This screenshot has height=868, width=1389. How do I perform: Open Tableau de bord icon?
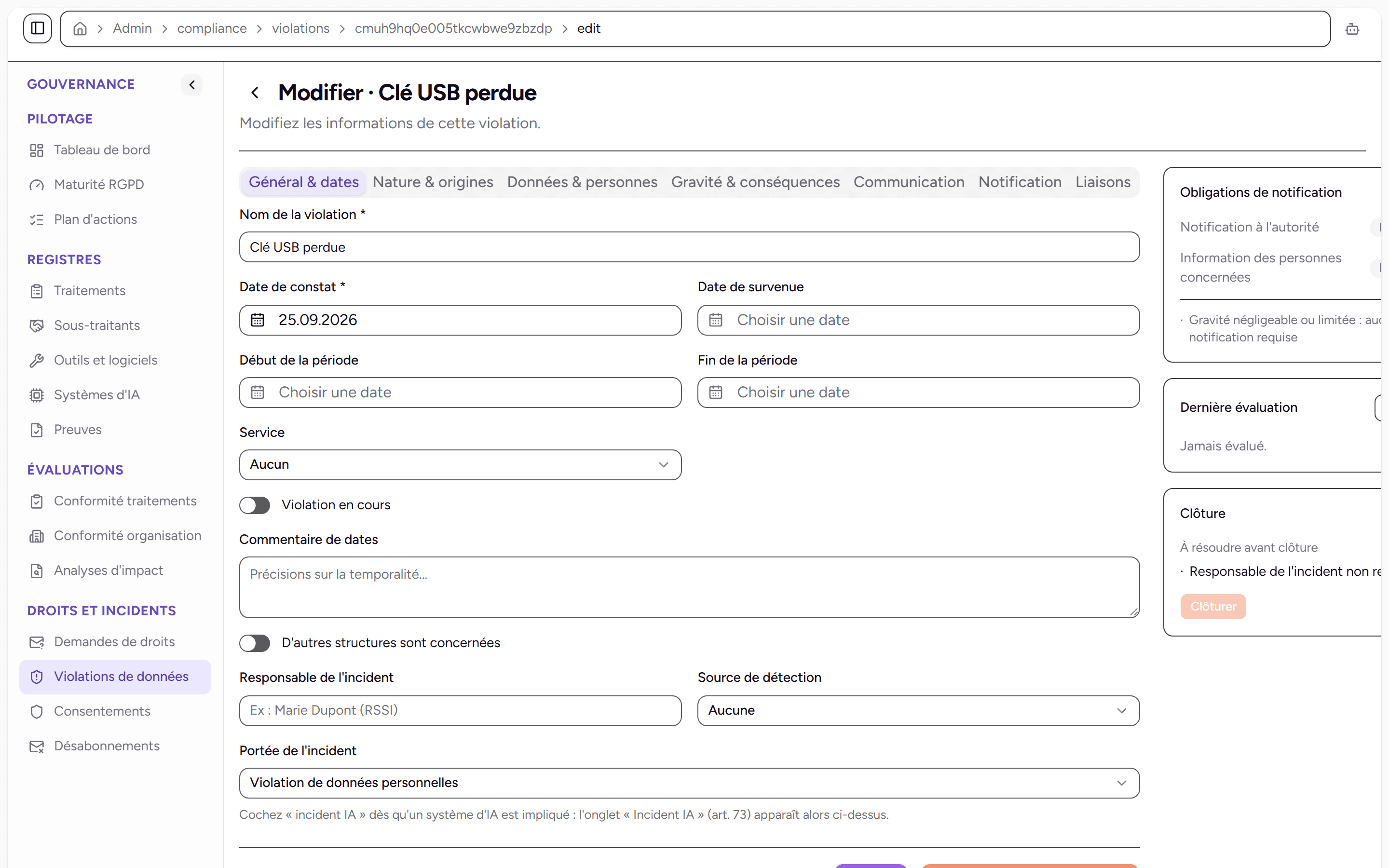(x=37, y=150)
